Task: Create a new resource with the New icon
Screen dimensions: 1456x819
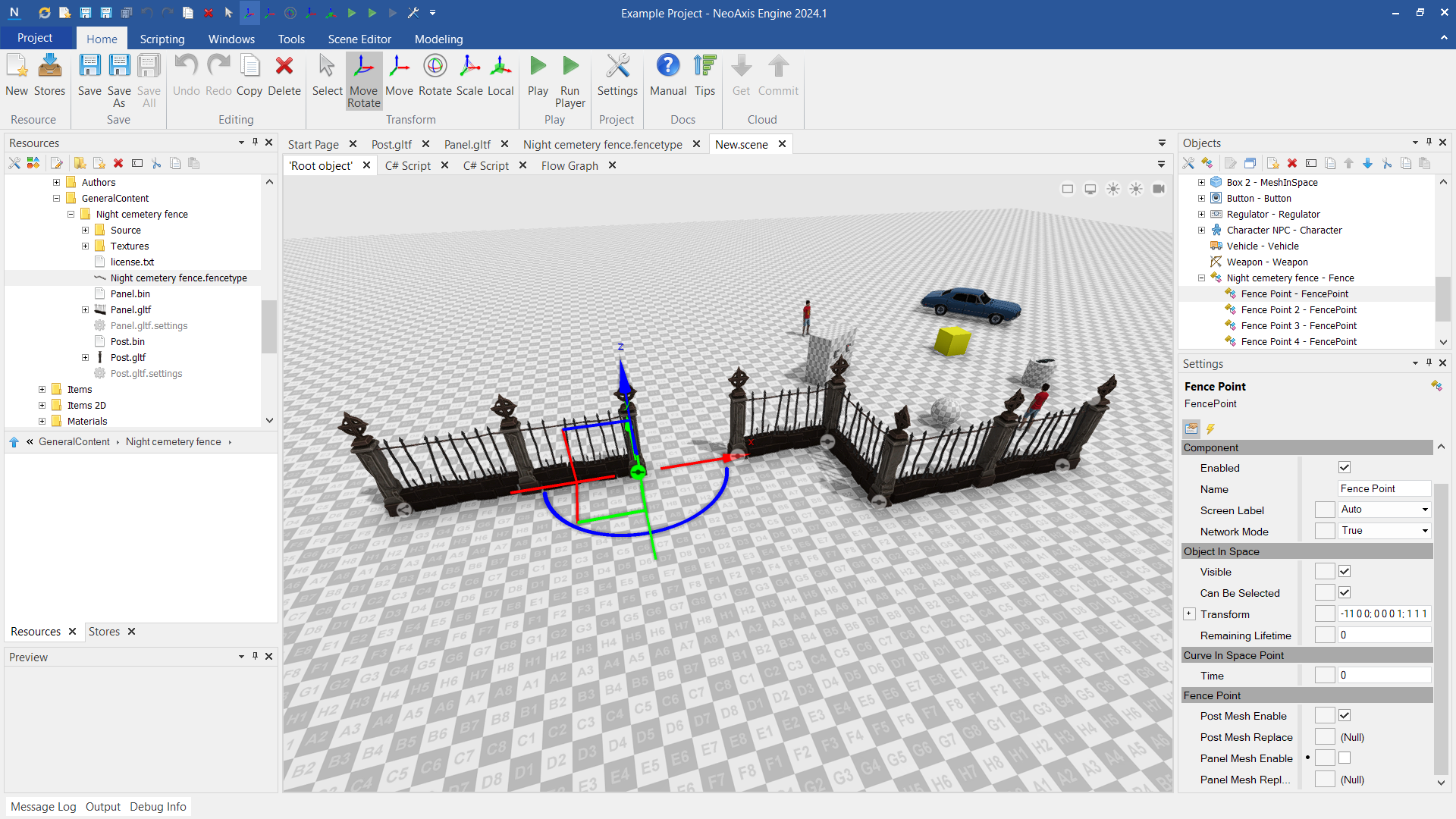Action: pyautogui.click(x=17, y=76)
